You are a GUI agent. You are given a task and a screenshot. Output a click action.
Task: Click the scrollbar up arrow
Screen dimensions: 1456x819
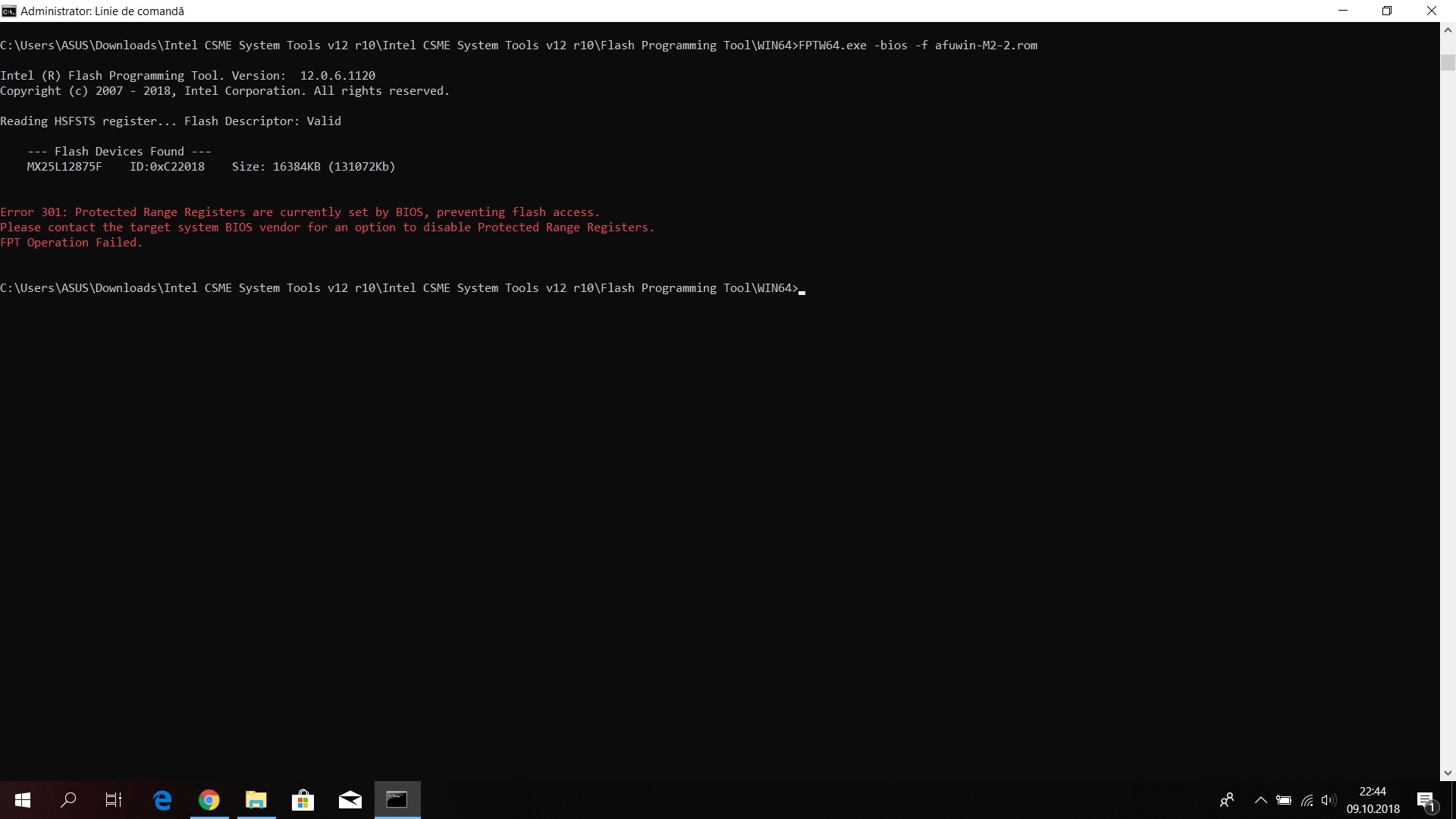(1448, 30)
